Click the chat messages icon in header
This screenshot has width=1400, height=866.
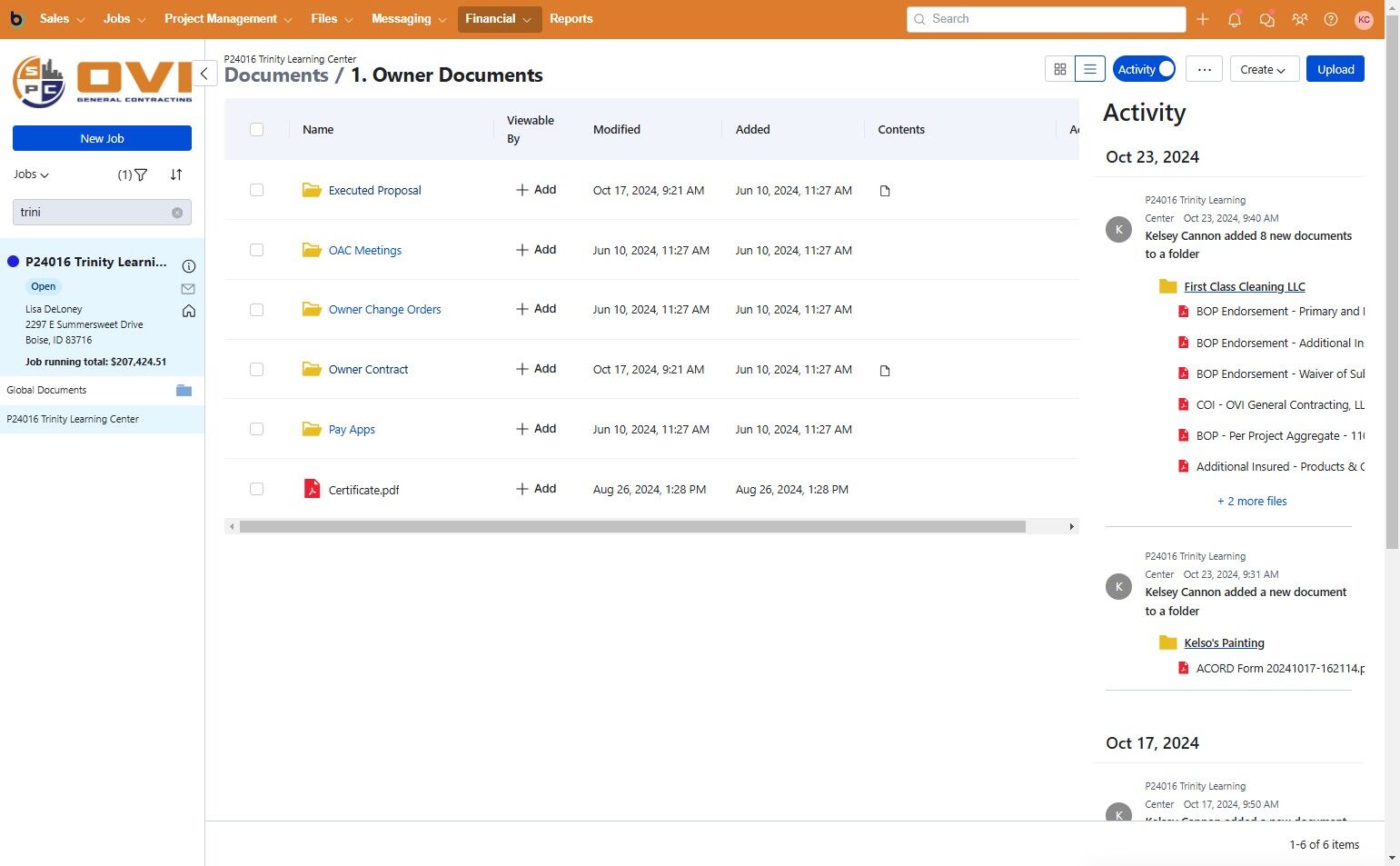[x=1266, y=19]
